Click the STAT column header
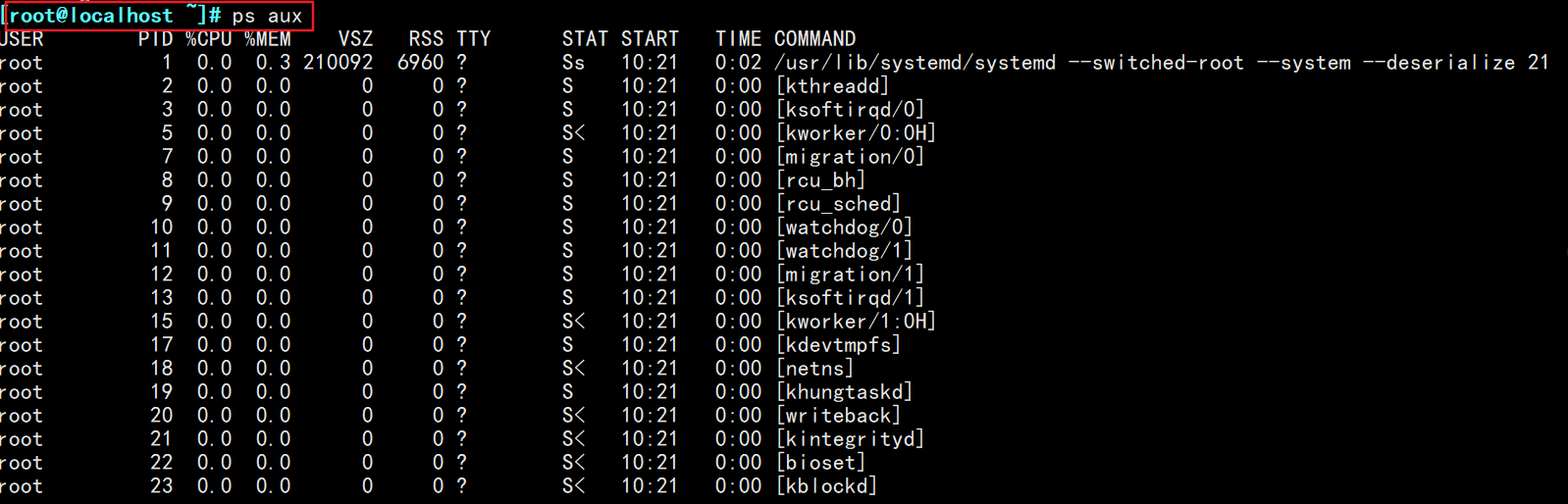The width and height of the screenshot is (1568, 504). pos(585,39)
